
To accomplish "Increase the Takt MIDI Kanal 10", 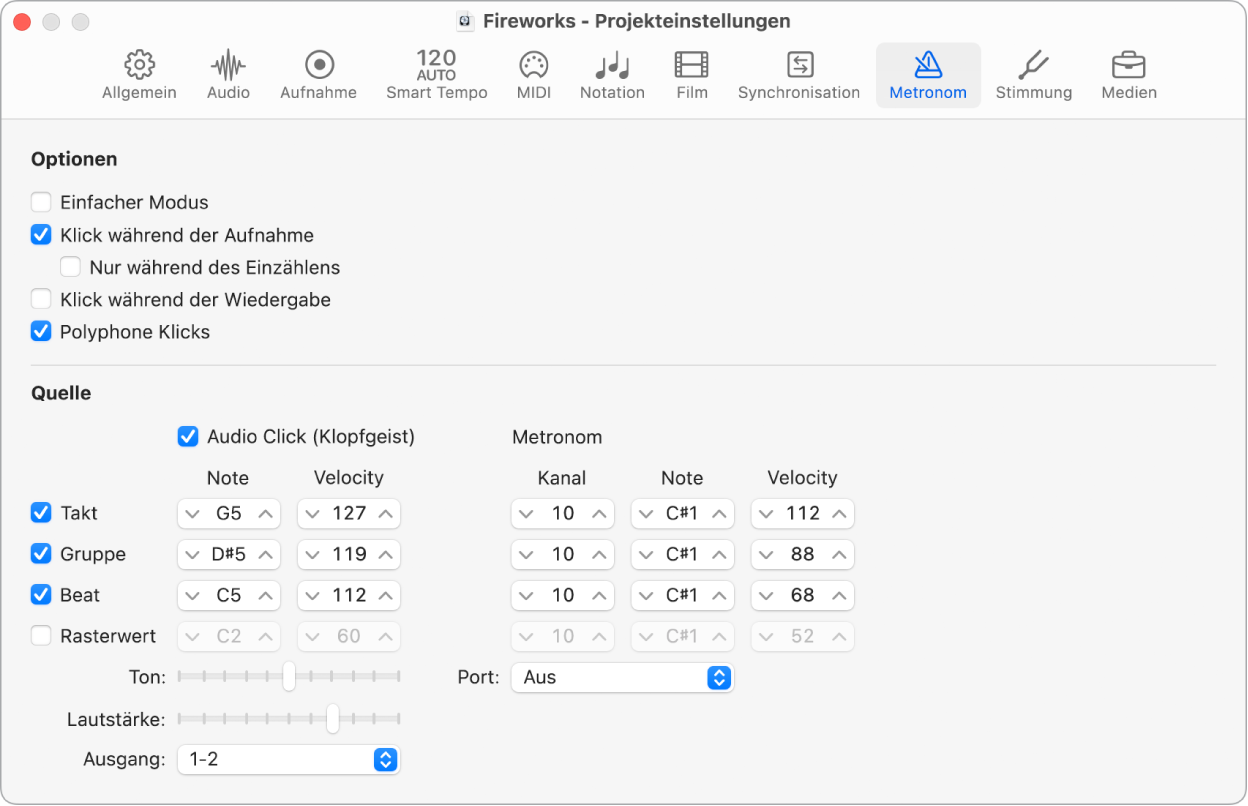I will pyautogui.click(x=600, y=514).
